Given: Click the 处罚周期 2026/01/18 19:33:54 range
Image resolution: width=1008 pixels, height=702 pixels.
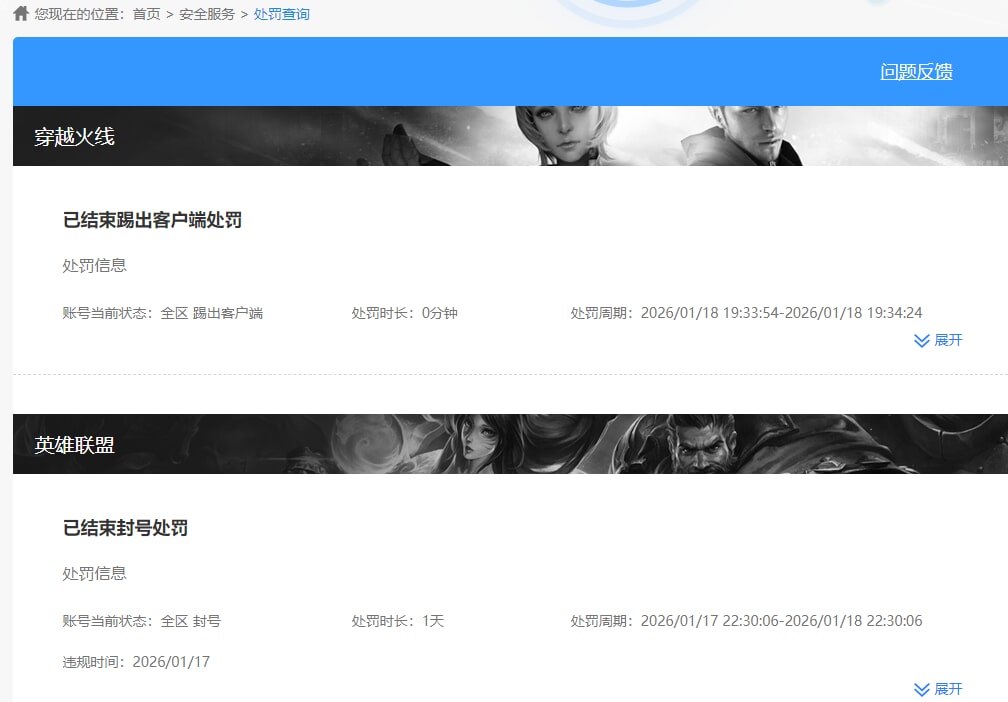Looking at the screenshot, I should tap(746, 313).
